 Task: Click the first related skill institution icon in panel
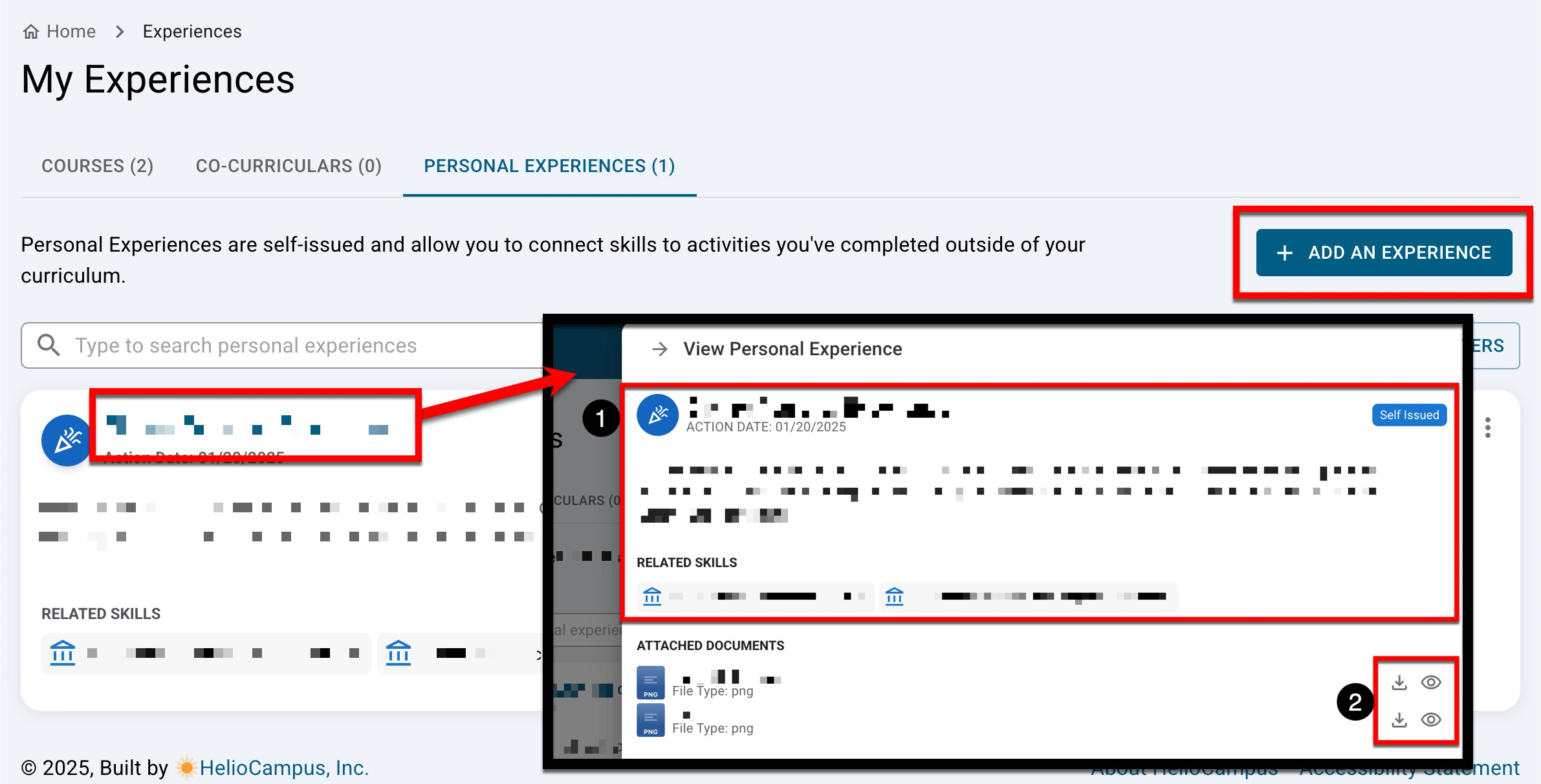click(652, 596)
